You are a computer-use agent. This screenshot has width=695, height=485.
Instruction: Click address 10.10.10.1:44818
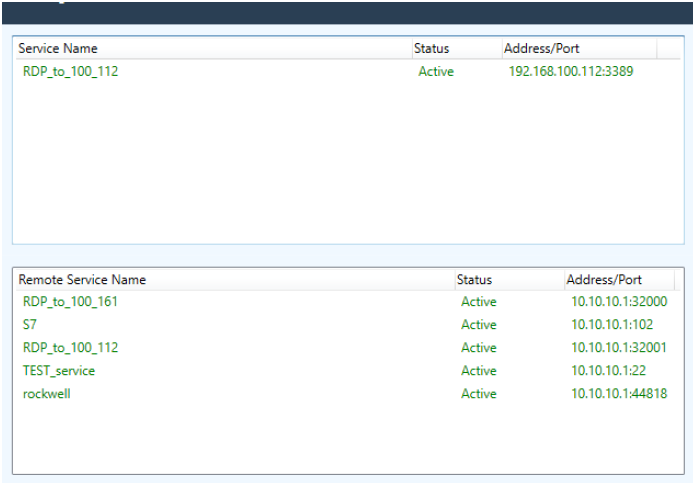click(619, 394)
